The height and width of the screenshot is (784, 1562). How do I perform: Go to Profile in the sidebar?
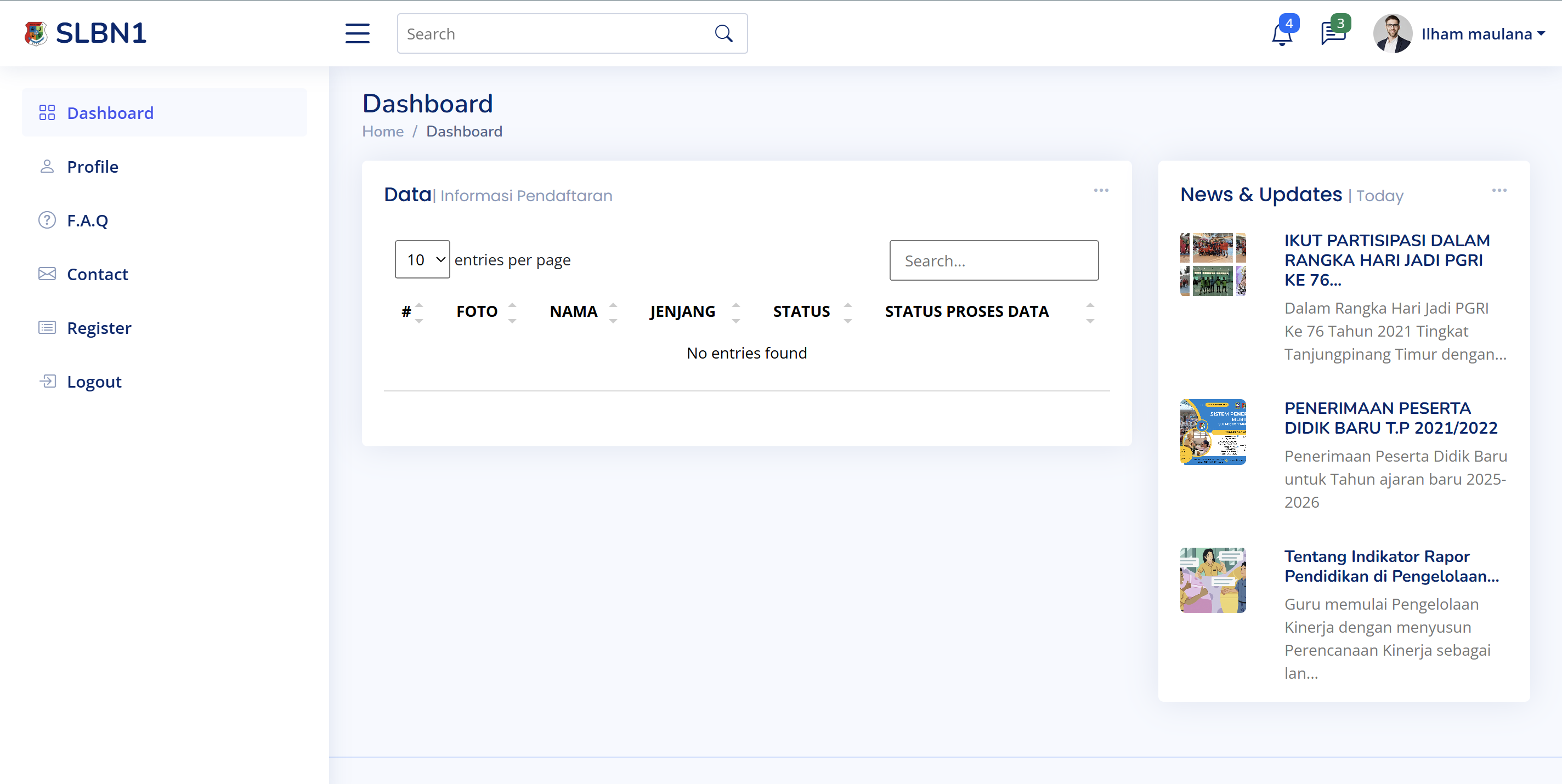click(x=92, y=167)
